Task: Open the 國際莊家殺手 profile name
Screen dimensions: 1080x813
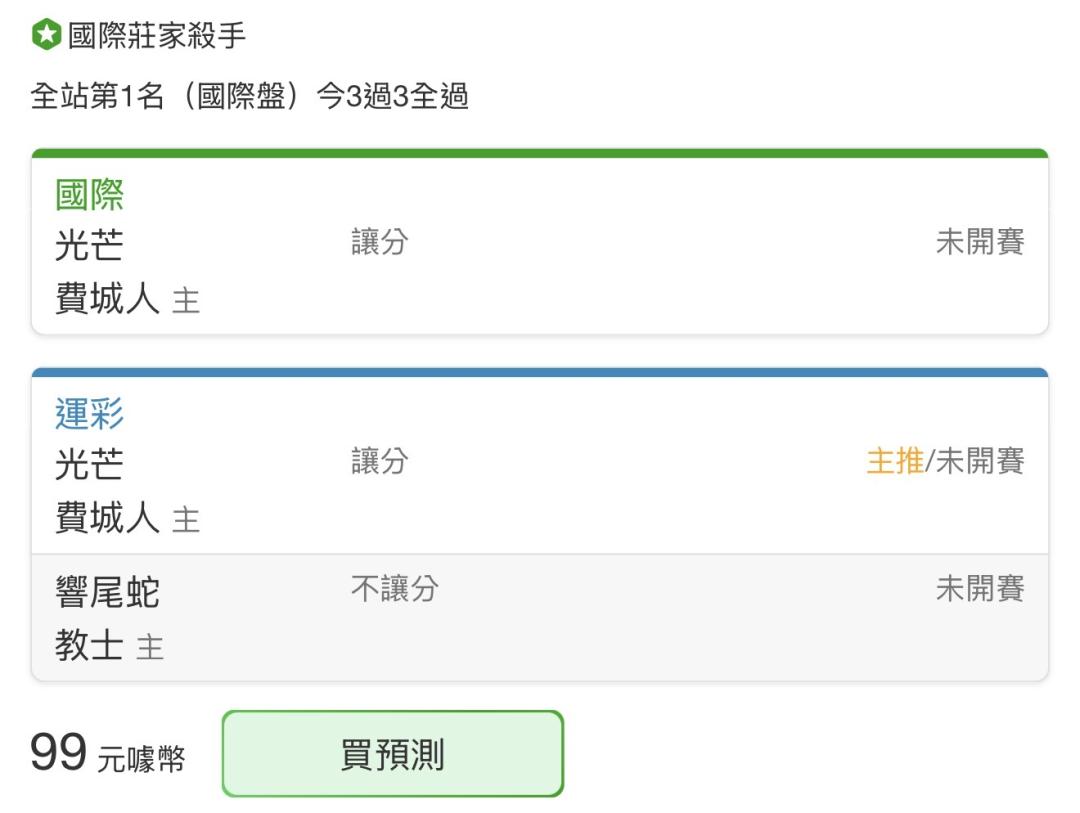Action: [x=156, y=35]
